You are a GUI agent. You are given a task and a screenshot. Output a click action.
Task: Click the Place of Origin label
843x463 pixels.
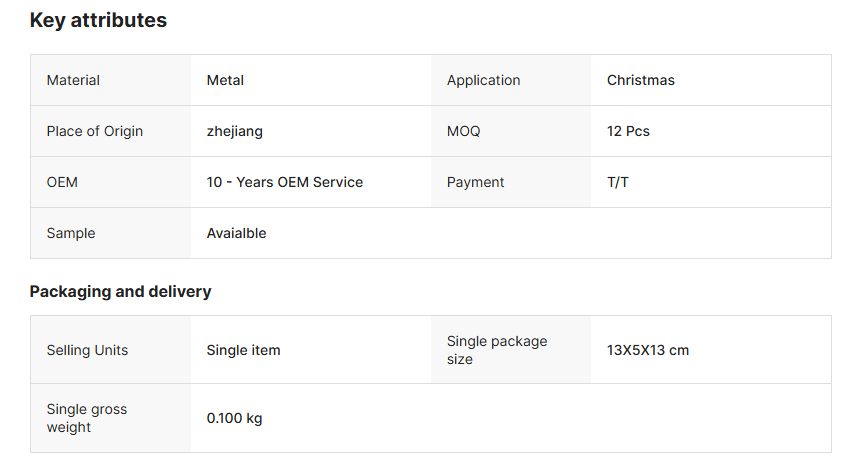pos(94,131)
